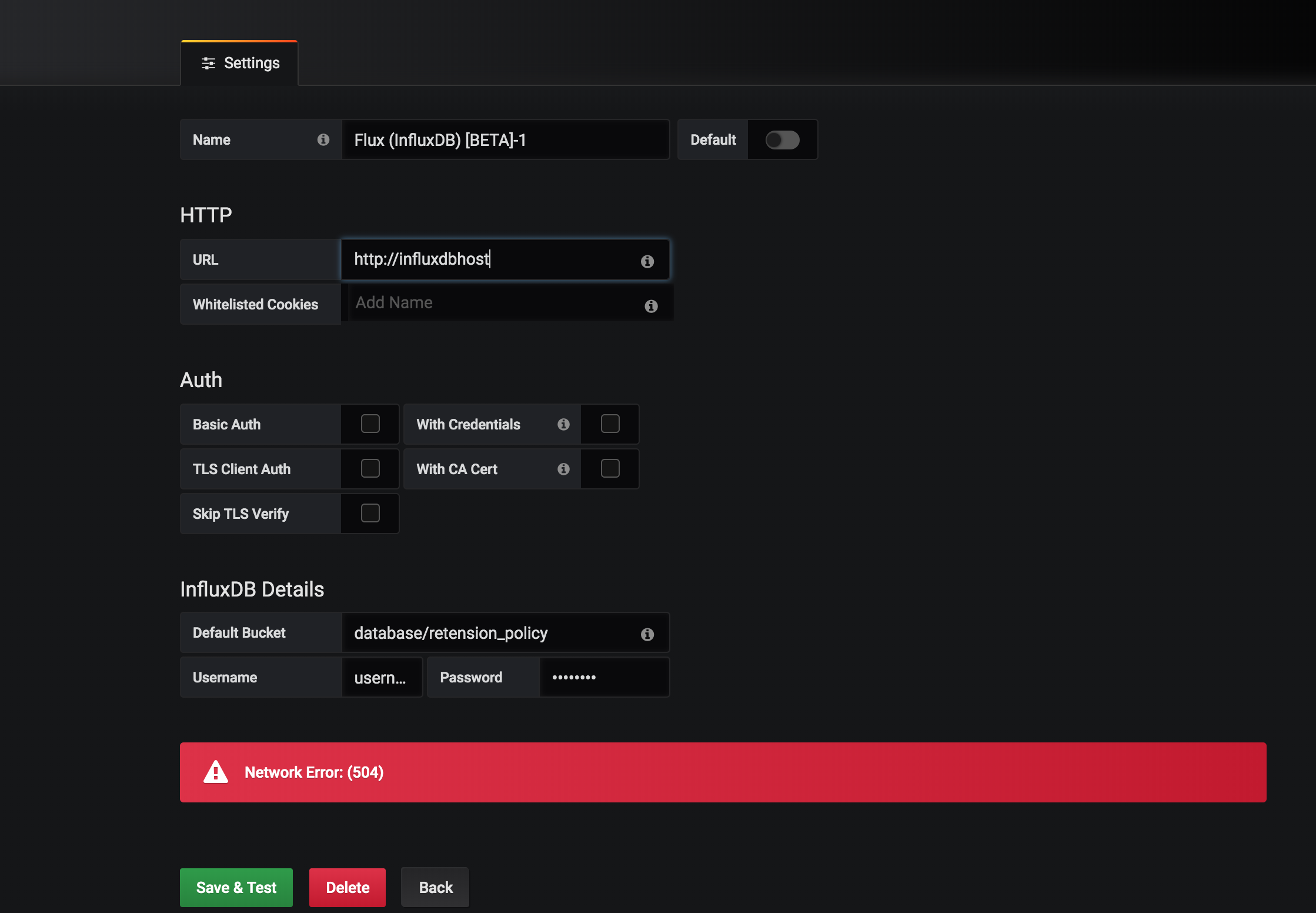Click the info icon next to With CA Cert
Viewport: 1316px width, 913px height.
click(563, 469)
